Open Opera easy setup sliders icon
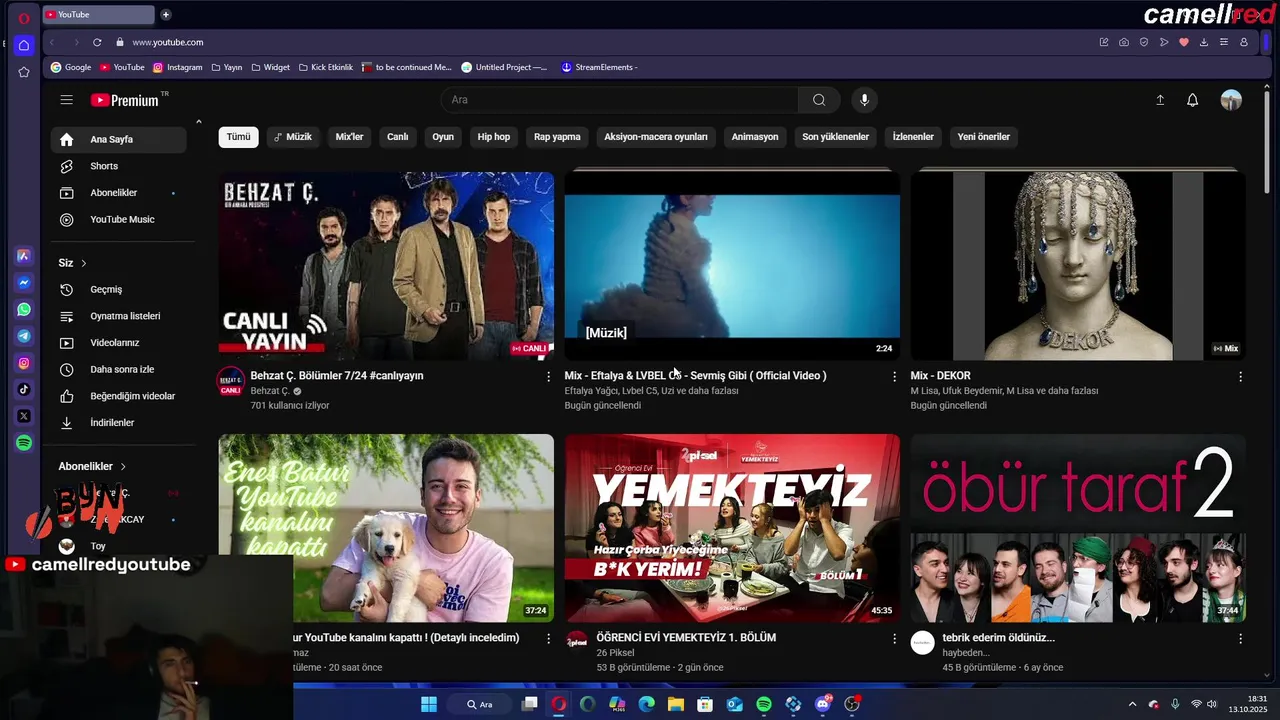 coord(1224,42)
